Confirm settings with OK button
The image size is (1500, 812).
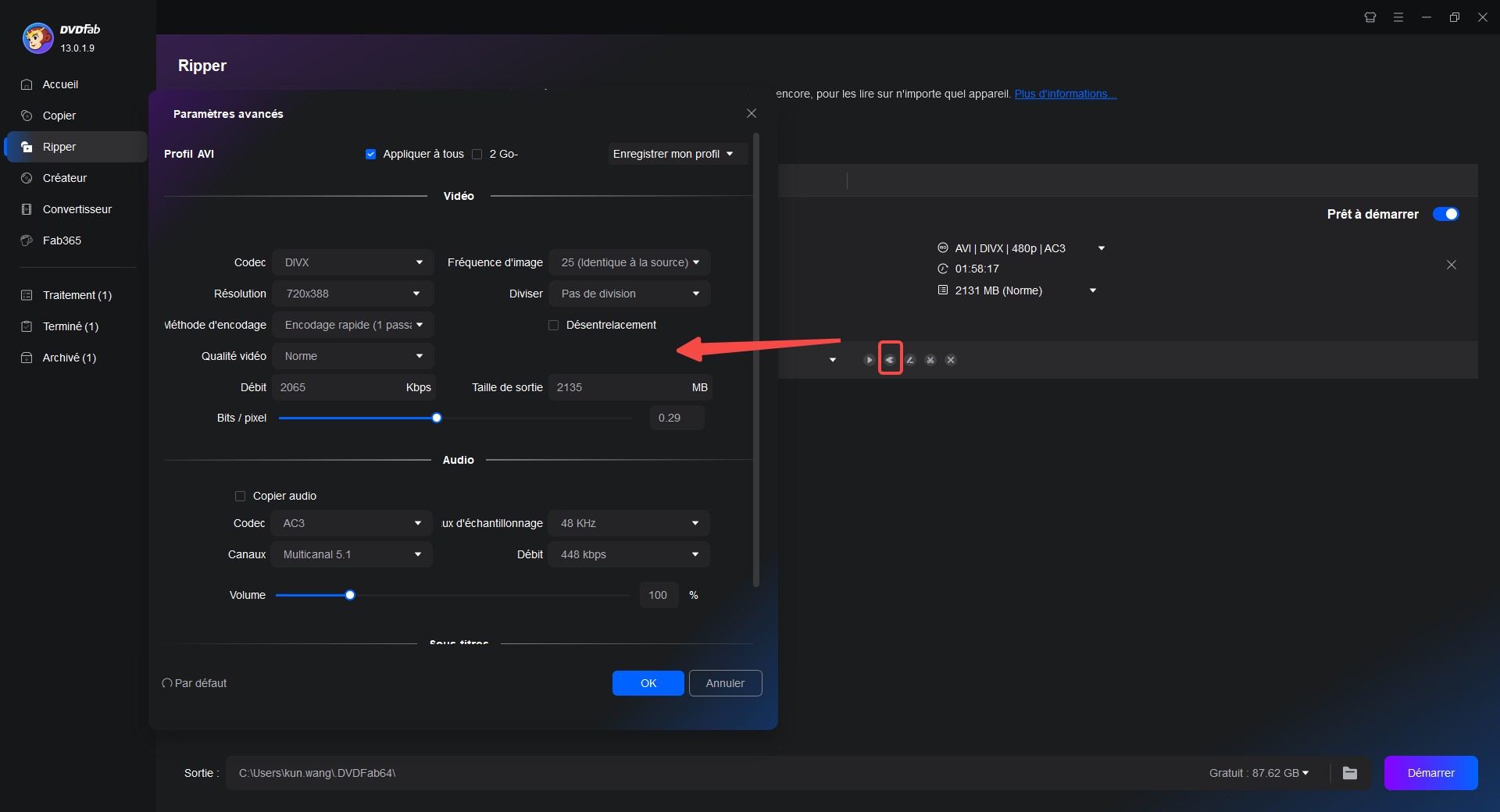point(648,683)
